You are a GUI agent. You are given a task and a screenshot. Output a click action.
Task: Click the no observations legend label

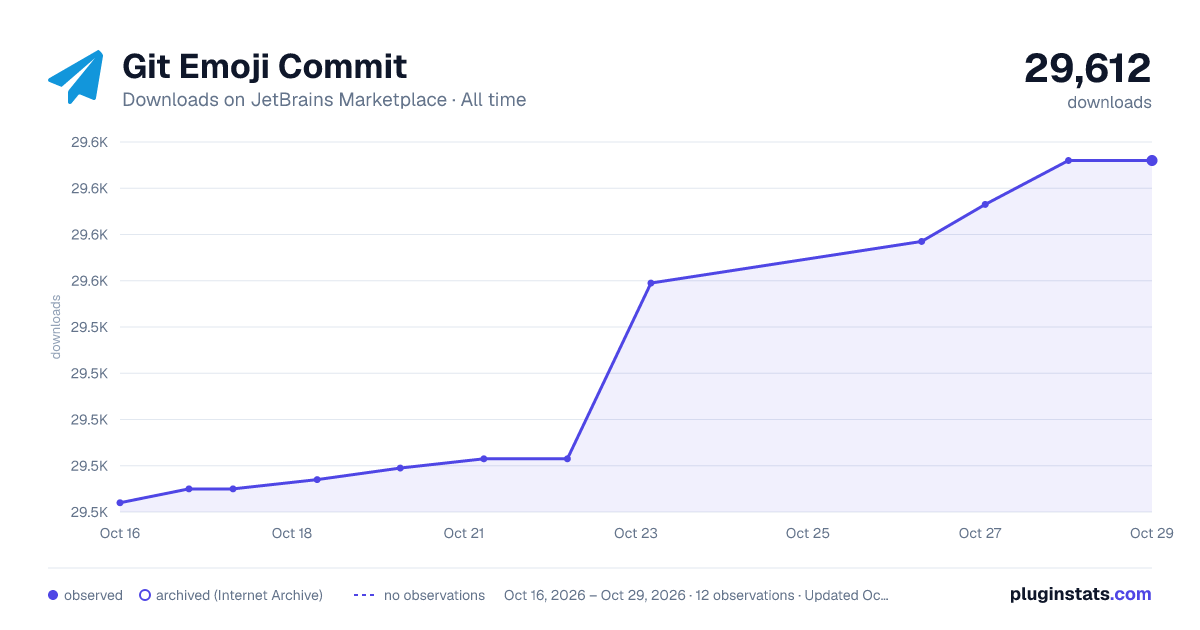coord(434,595)
